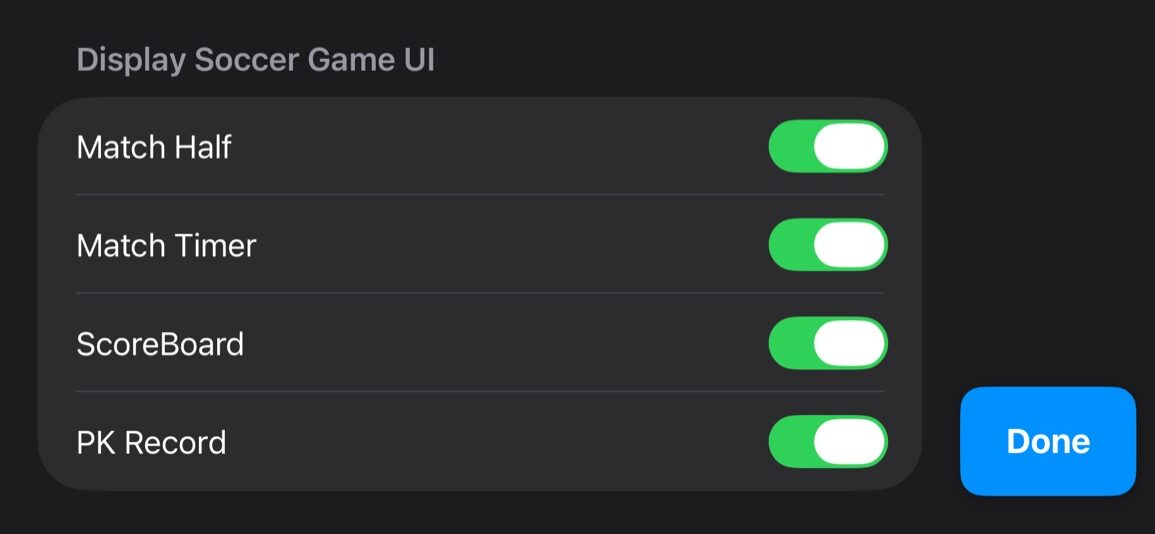Turn off the Match Half switch
The height and width of the screenshot is (534, 1155).
(827, 147)
